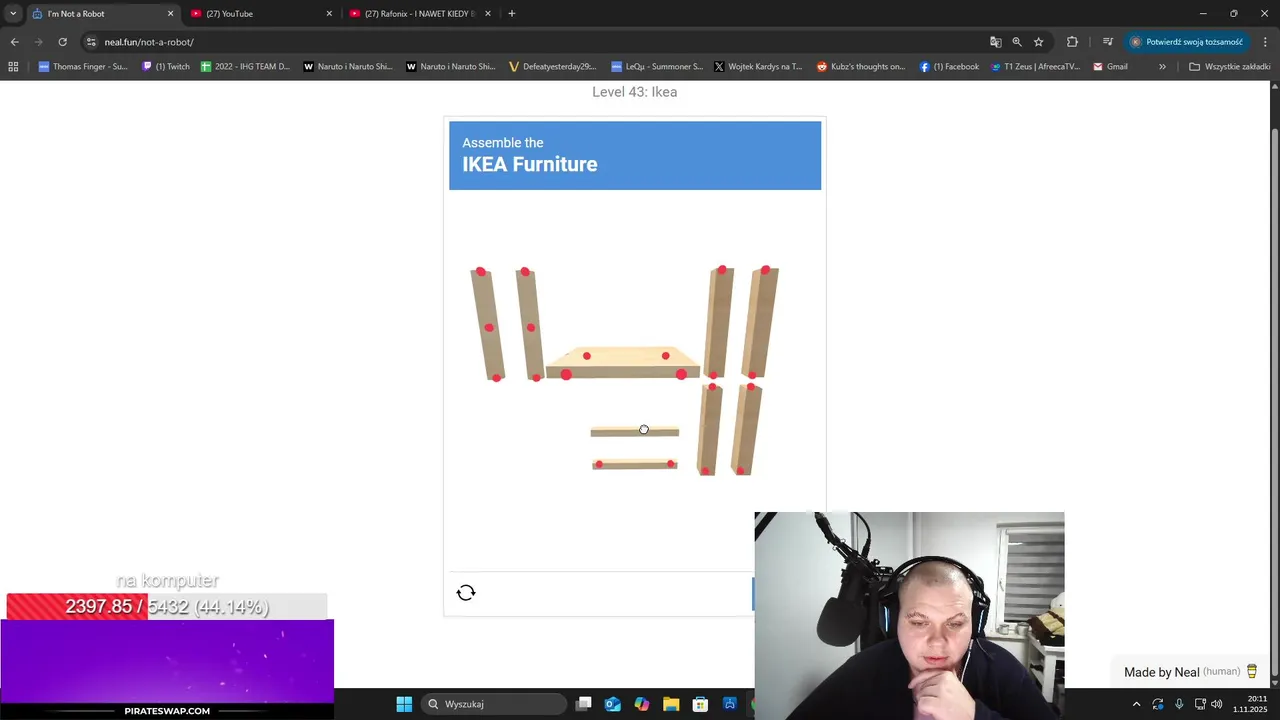The image size is (1280, 720).
Task: Open the new tab plus button
Action: coord(512,14)
